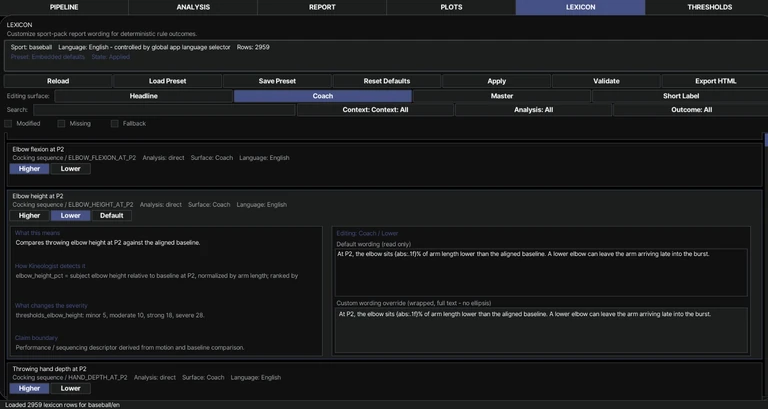Click the Reload button
The image size is (768, 409).
58,81
